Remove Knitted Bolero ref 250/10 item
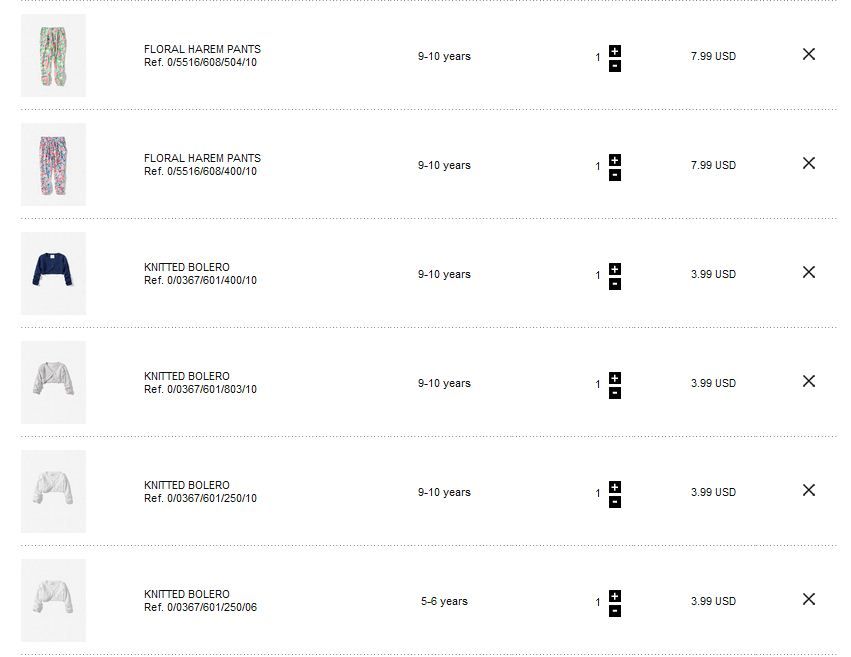The width and height of the screenshot is (851, 657). click(x=809, y=490)
